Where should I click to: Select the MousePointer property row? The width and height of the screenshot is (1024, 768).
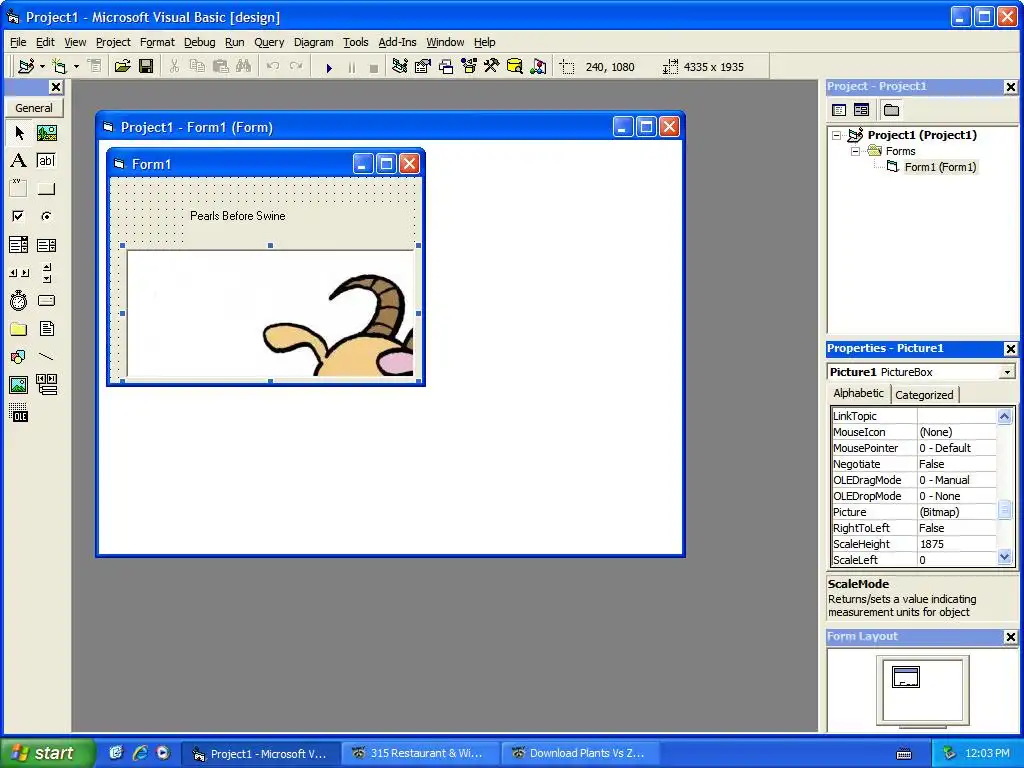[914, 448]
